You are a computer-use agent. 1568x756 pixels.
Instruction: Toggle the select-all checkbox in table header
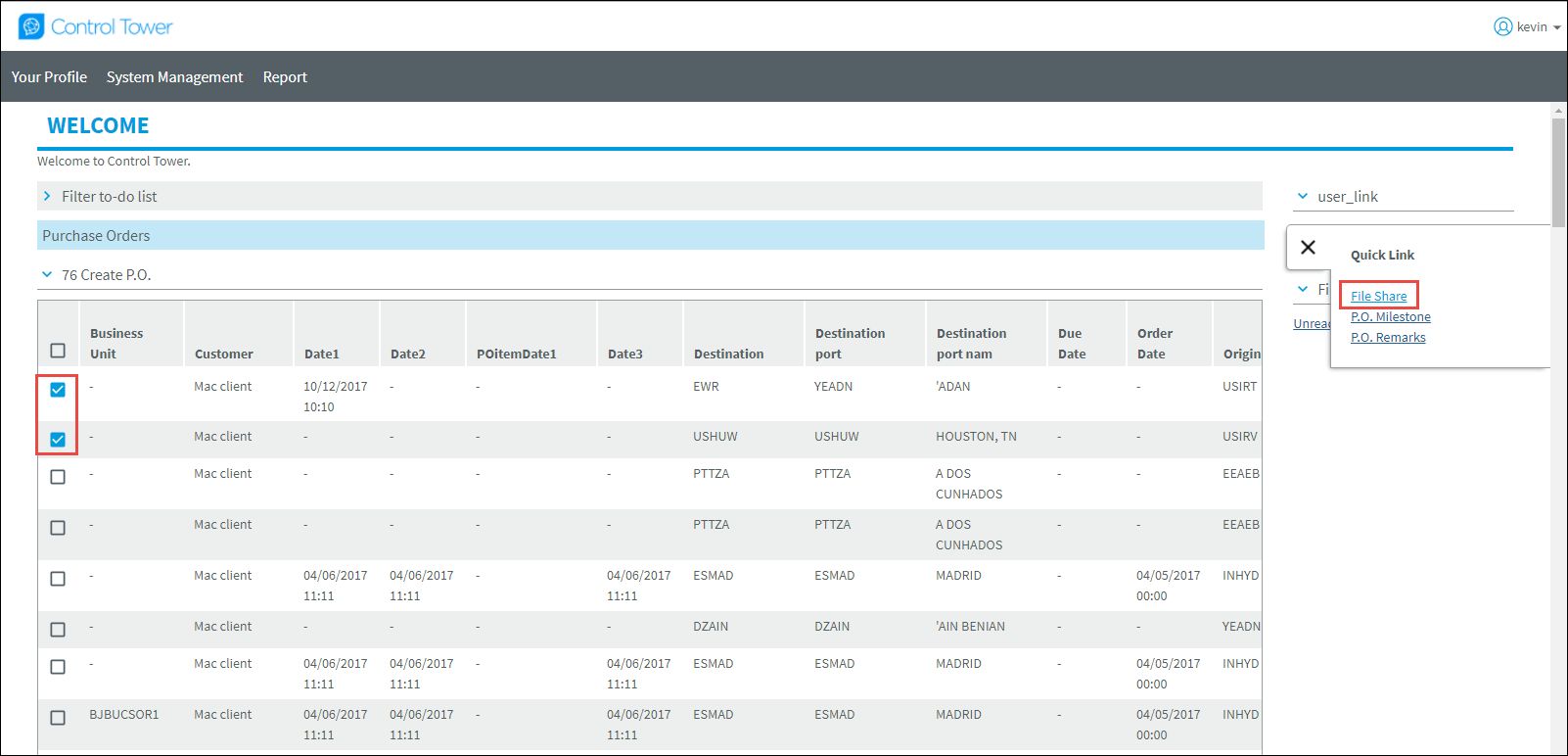[58, 351]
